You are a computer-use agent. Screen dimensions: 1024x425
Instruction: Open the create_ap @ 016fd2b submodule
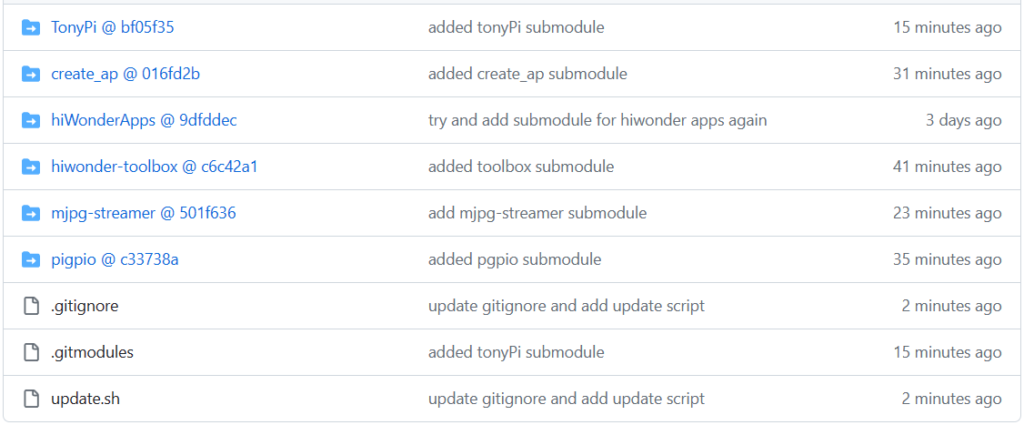click(x=118, y=74)
